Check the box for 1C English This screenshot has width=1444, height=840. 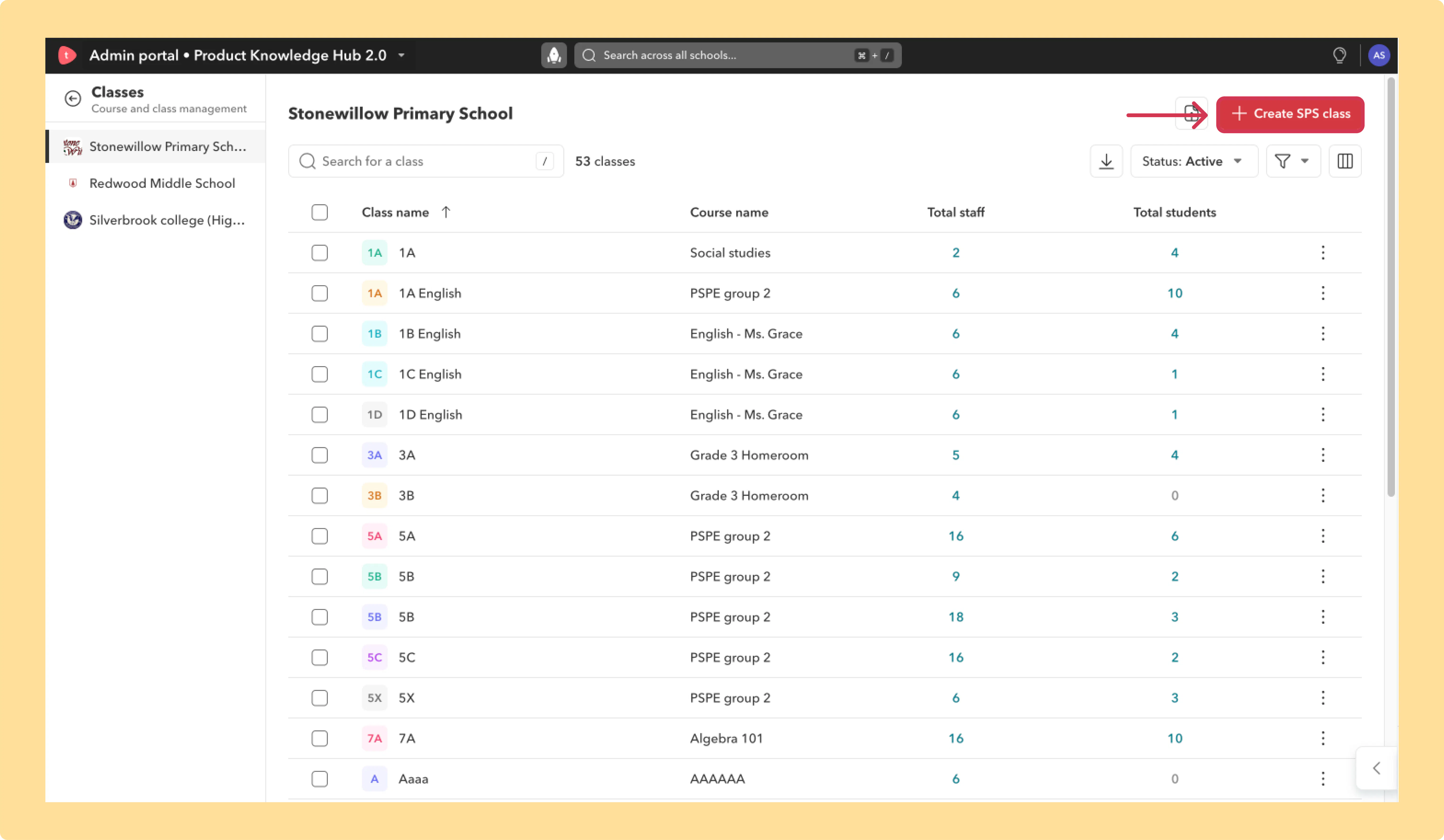coord(320,374)
